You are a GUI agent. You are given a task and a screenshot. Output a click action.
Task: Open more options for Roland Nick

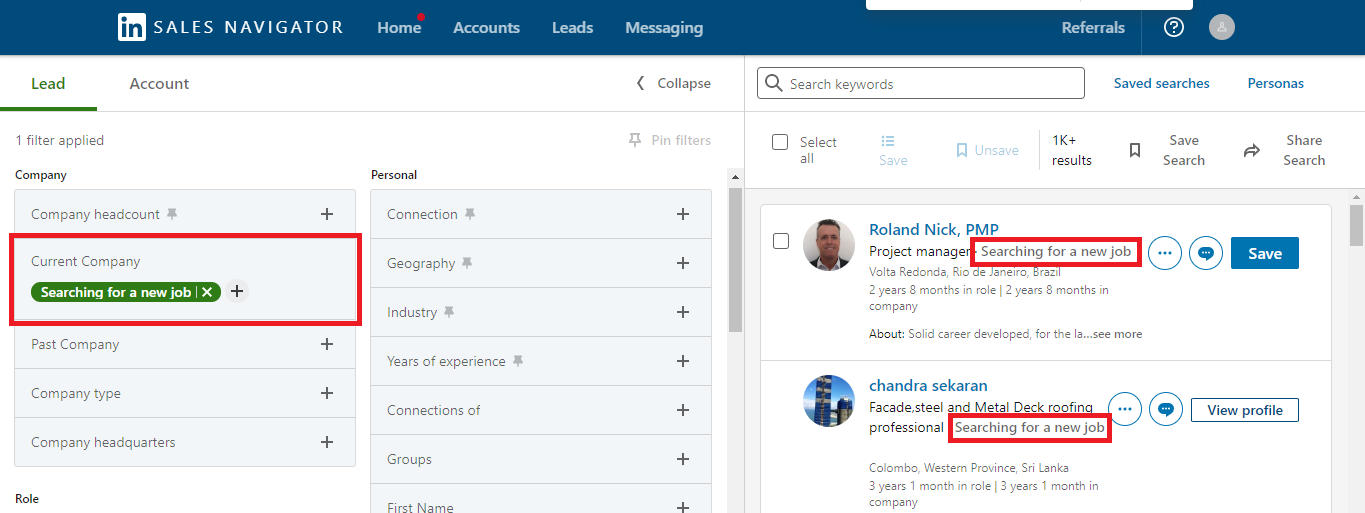[x=1164, y=253]
